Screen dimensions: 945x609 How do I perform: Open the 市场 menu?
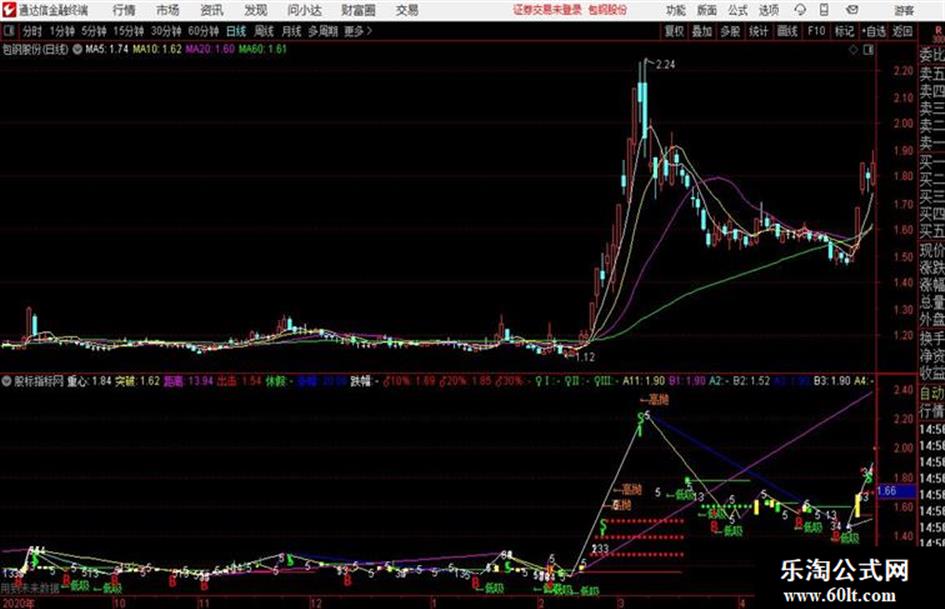[168, 10]
